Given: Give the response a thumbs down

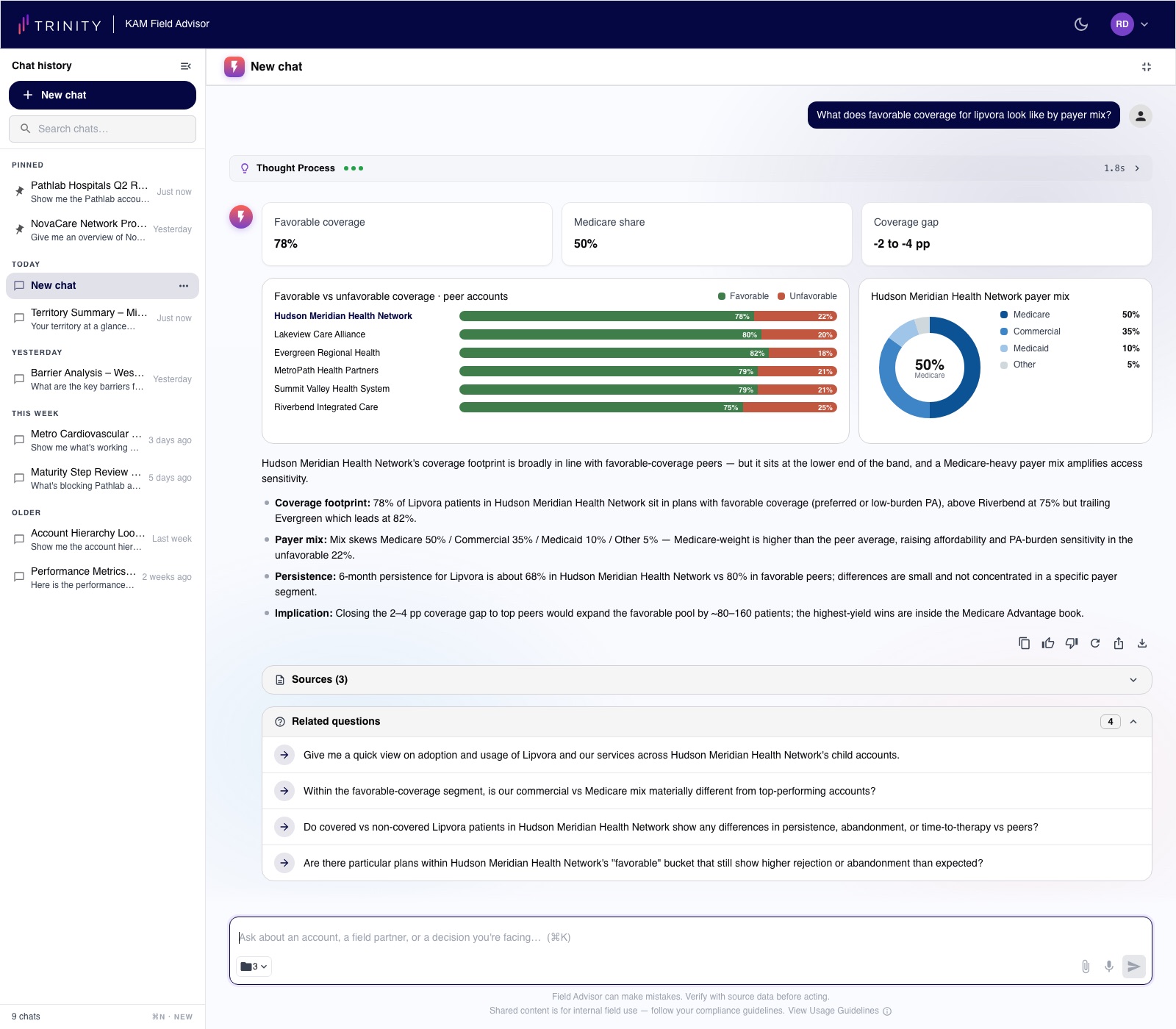Looking at the screenshot, I should (1072, 643).
